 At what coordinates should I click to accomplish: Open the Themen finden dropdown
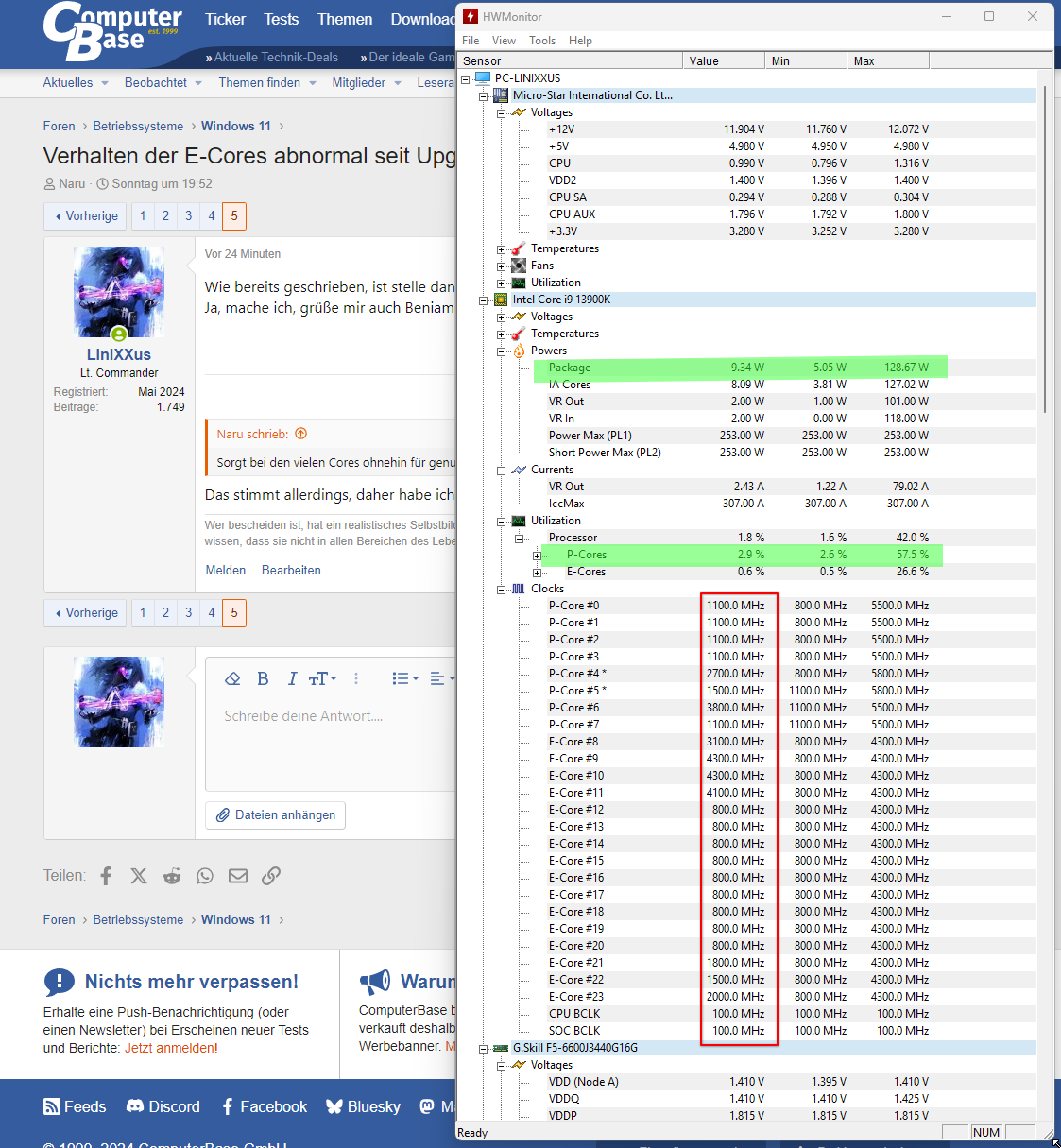click(x=267, y=82)
